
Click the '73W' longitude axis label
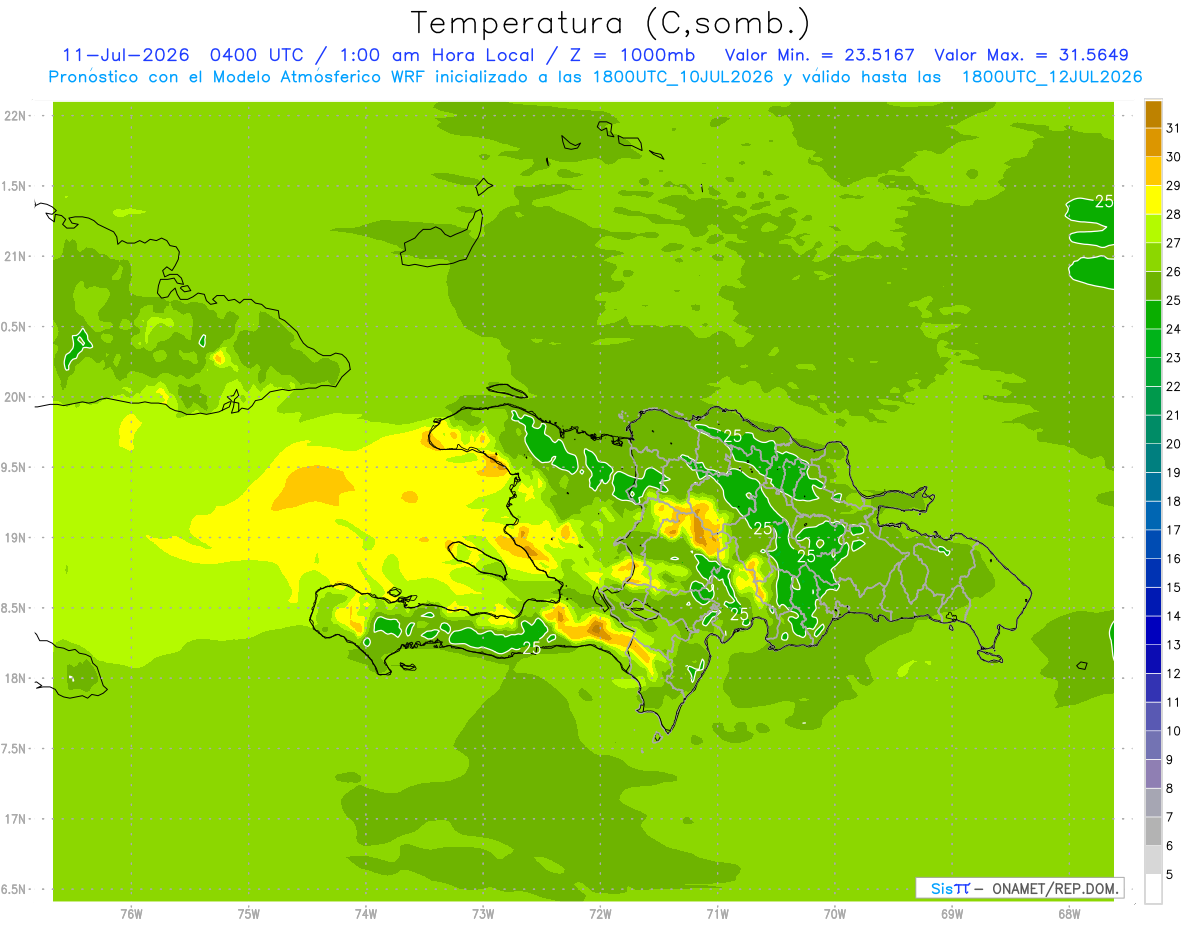point(483,914)
